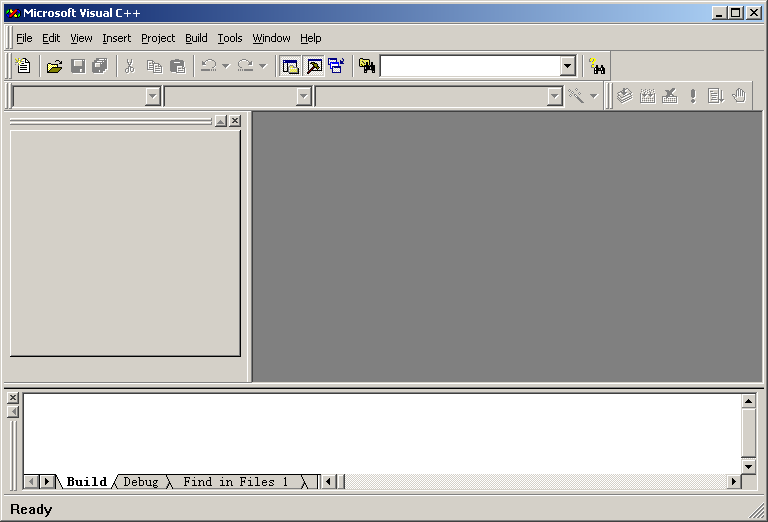
Task: Open the Window menu
Action: (271, 38)
